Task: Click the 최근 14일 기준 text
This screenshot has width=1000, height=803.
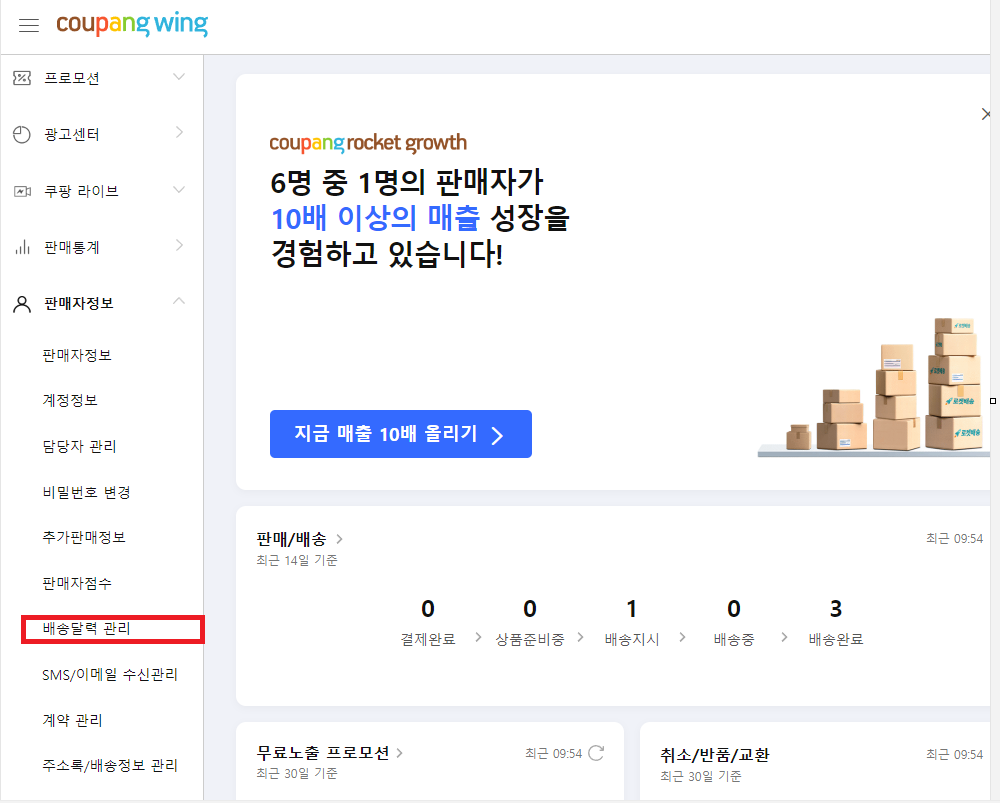Action: click(x=297, y=561)
